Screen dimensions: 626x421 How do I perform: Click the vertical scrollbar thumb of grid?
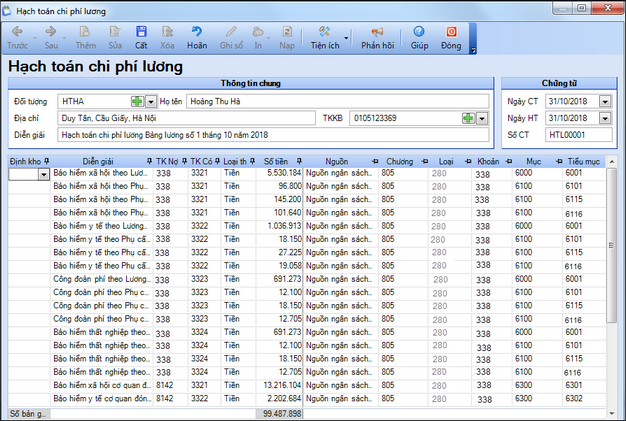click(x=611, y=245)
